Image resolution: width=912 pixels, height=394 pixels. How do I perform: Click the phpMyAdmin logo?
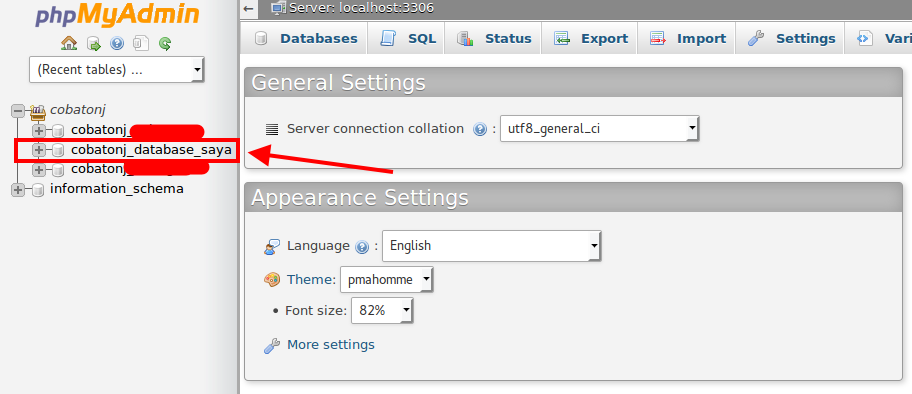(x=116, y=16)
